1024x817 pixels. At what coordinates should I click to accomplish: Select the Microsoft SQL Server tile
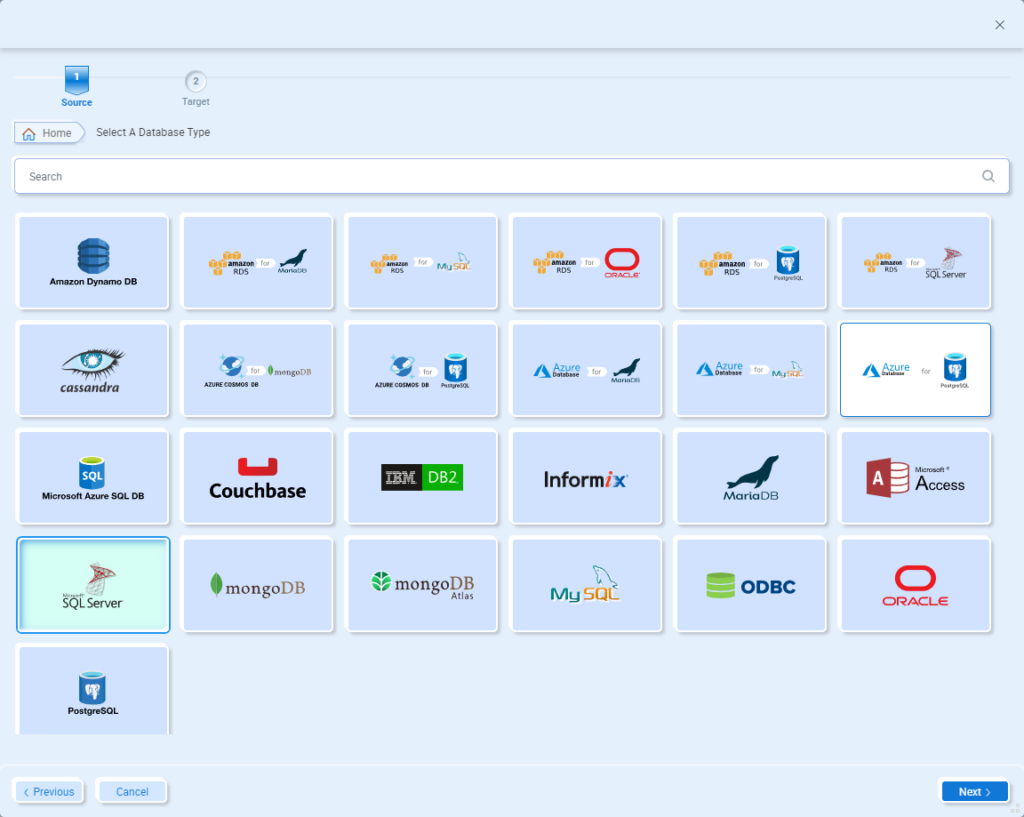93,585
